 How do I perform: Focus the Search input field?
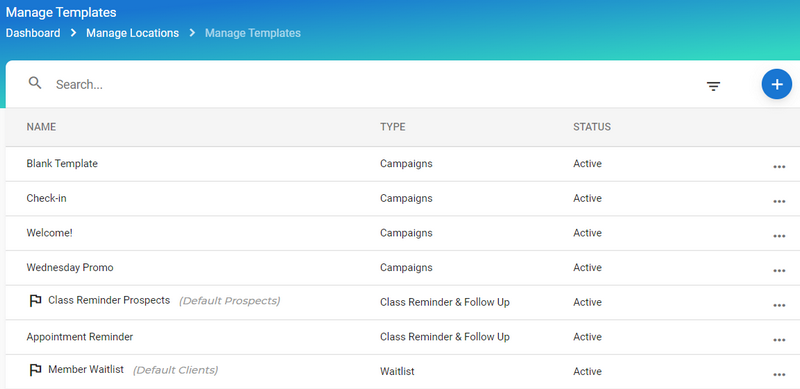click(x=357, y=85)
